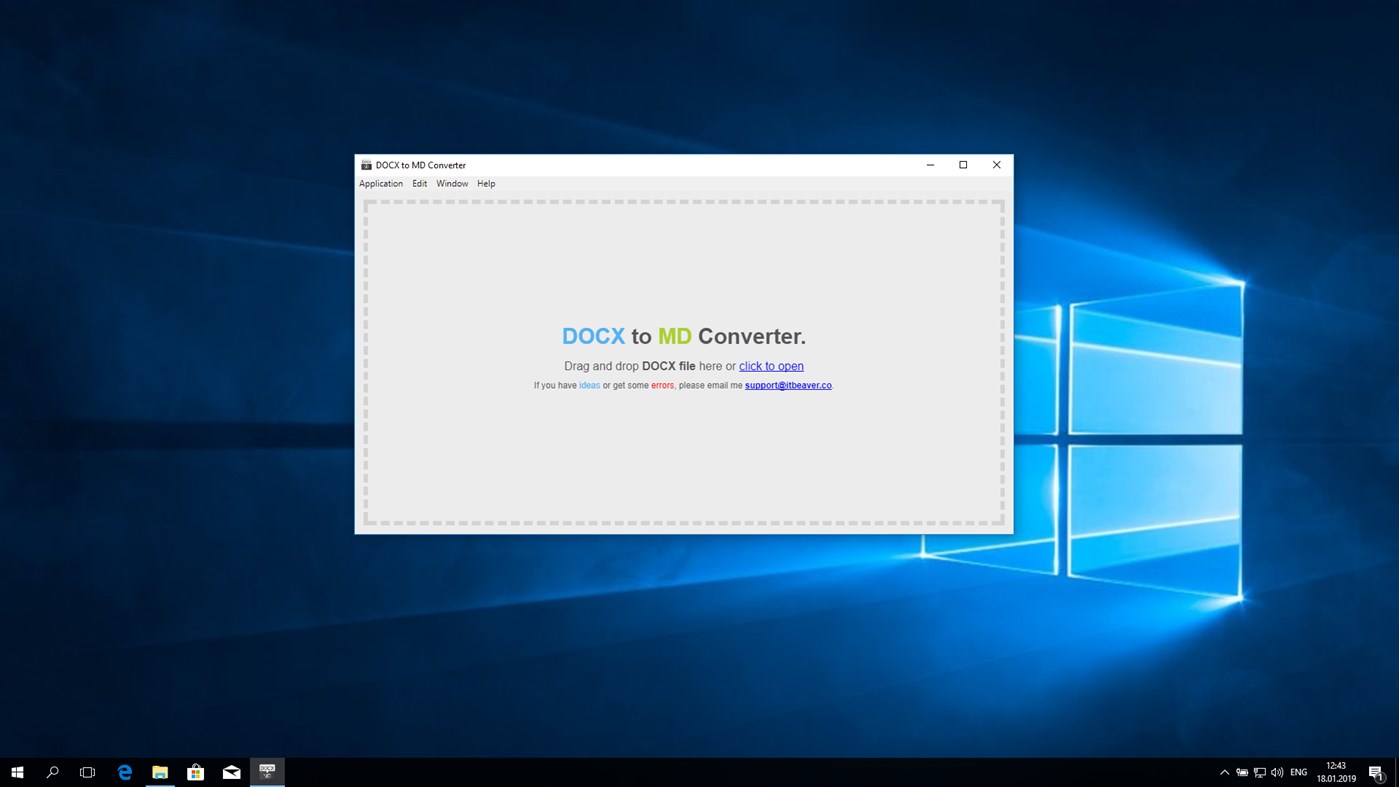
Task: Open the Help menu
Action: [485, 183]
